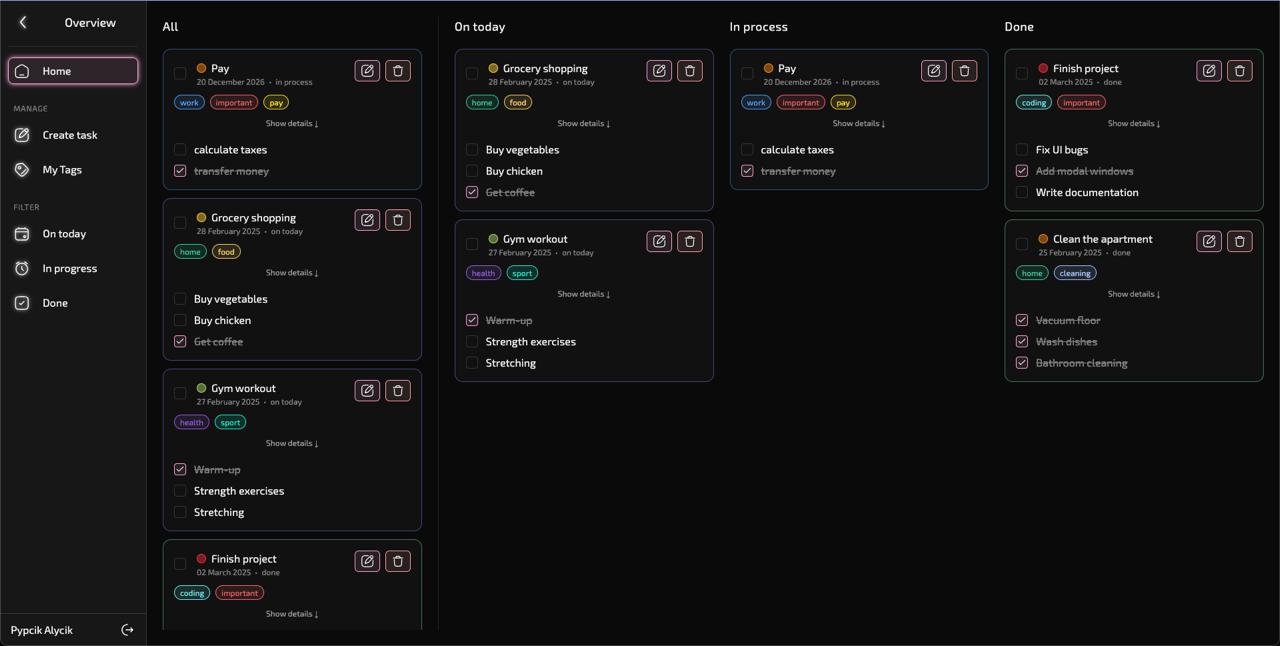Image resolution: width=1280 pixels, height=646 pixels.
Task: Delete Pay task in In process column
Action: [965, 71]
